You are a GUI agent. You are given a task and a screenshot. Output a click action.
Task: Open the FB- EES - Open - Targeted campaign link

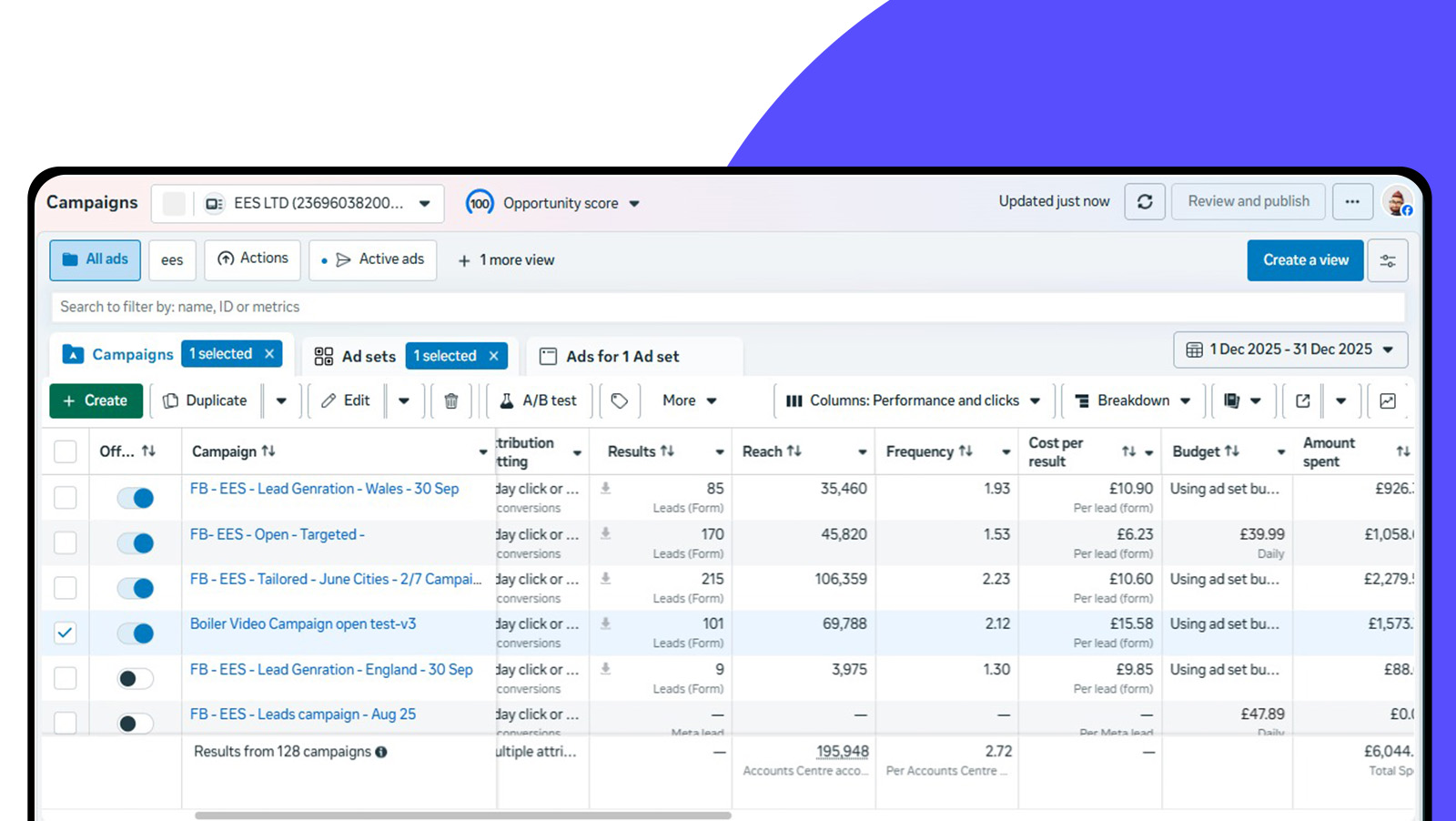pos(277,534)
